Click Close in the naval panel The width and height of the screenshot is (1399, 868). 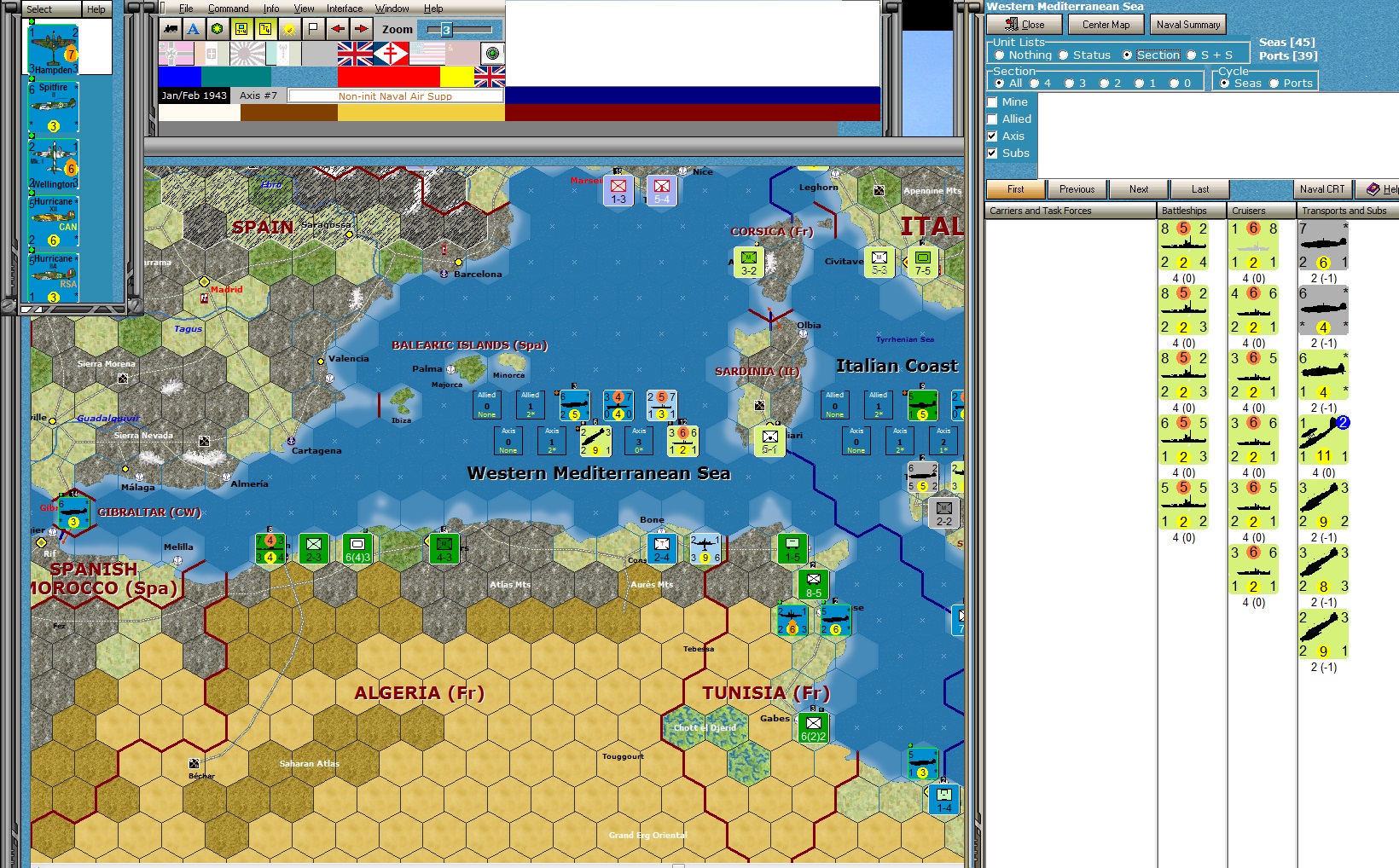[x=1025, y=25]
